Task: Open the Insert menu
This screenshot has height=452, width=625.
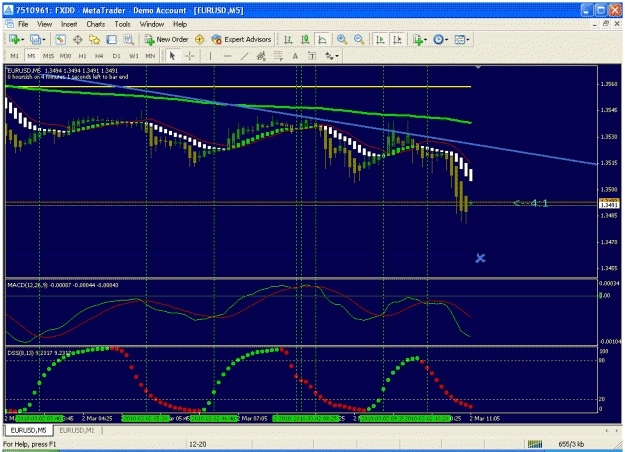Action: tap(69, 24)
